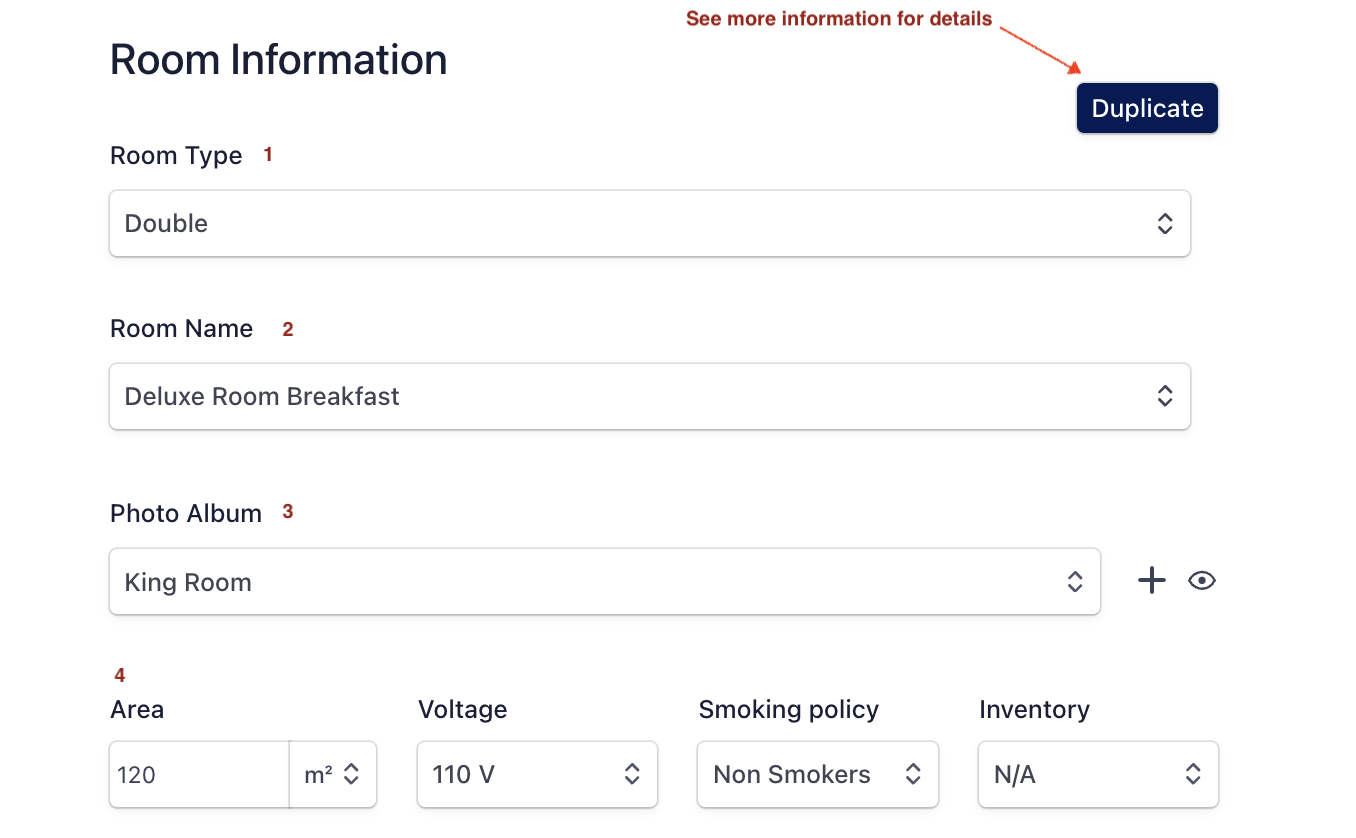Click the plus icon beside Photo Album
The image size is (1356, 838).
(x=1152, y=581)
